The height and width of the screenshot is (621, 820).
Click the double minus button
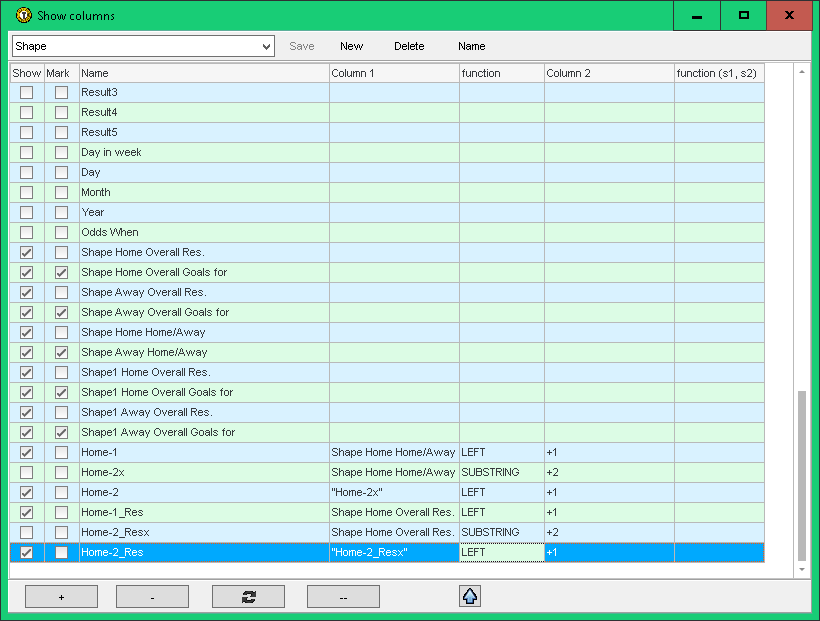coord(343,597)
